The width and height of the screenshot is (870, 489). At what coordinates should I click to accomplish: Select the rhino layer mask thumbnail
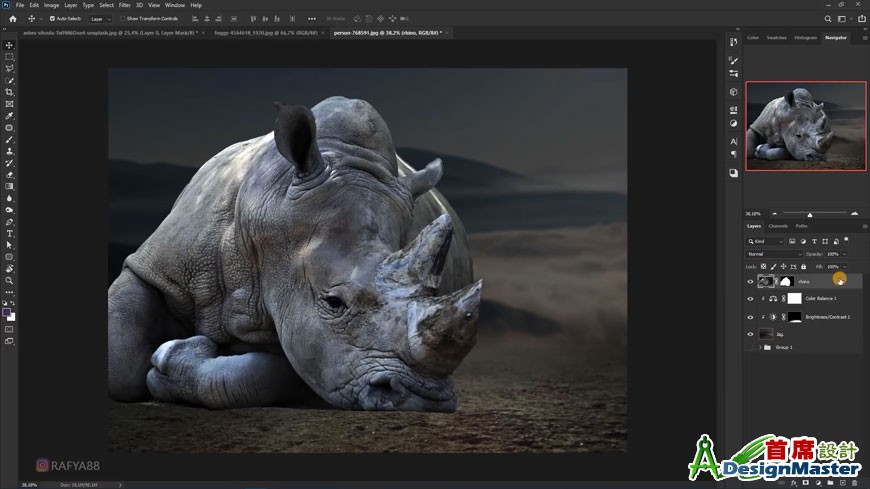[x=785, y=281]
